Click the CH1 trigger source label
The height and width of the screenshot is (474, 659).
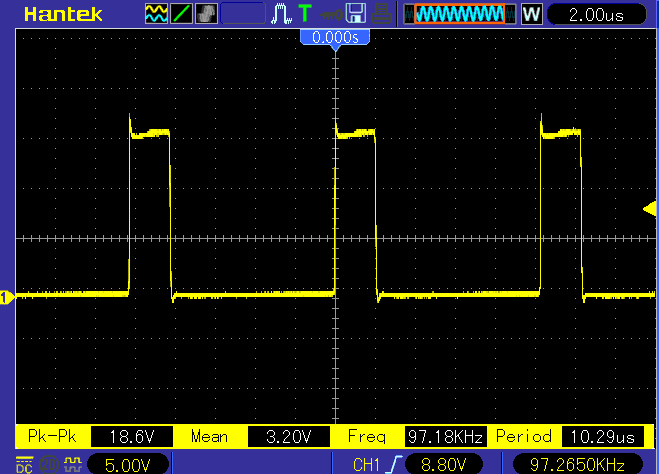(x=366, y=464)
